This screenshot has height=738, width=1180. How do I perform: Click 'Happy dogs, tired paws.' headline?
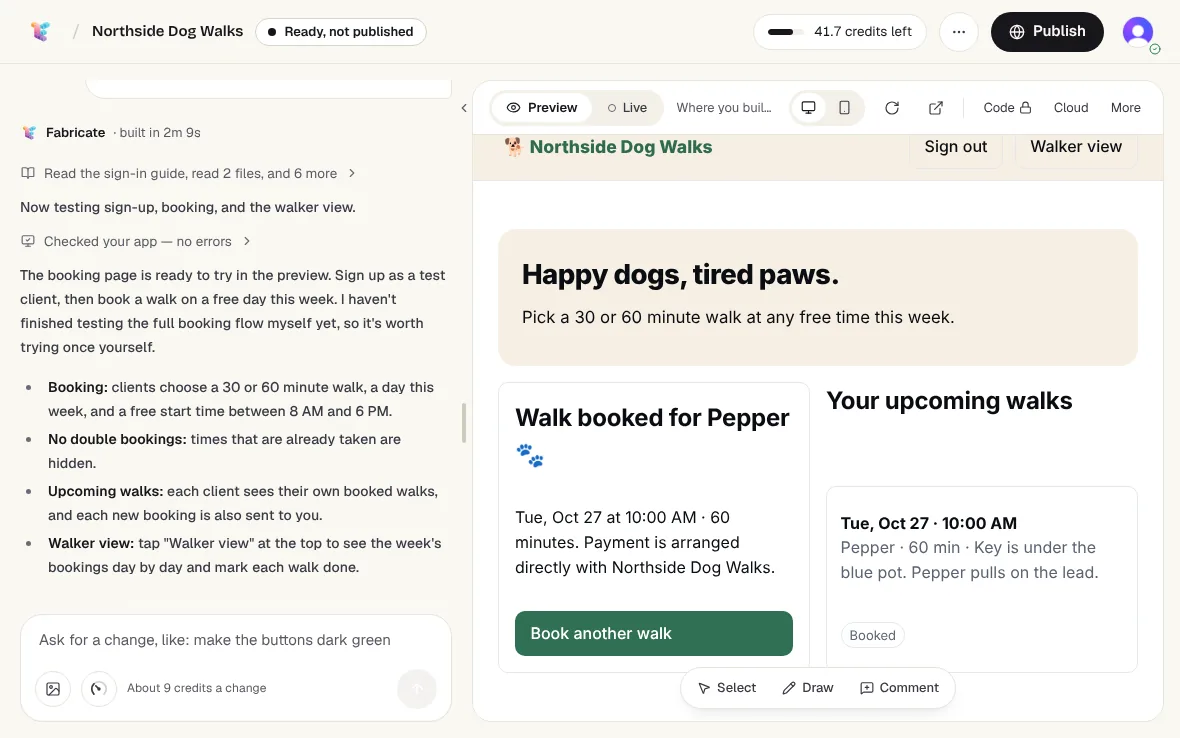680,275
